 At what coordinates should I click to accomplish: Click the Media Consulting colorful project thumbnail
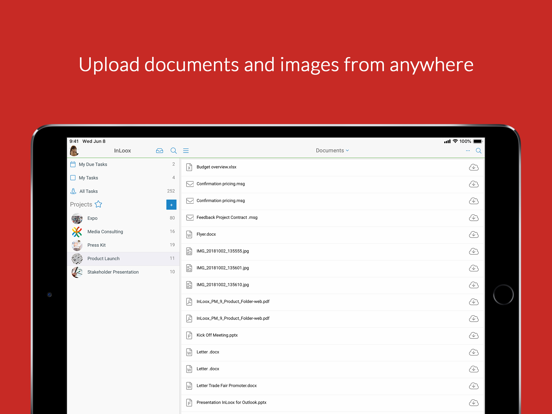(77, 232)
